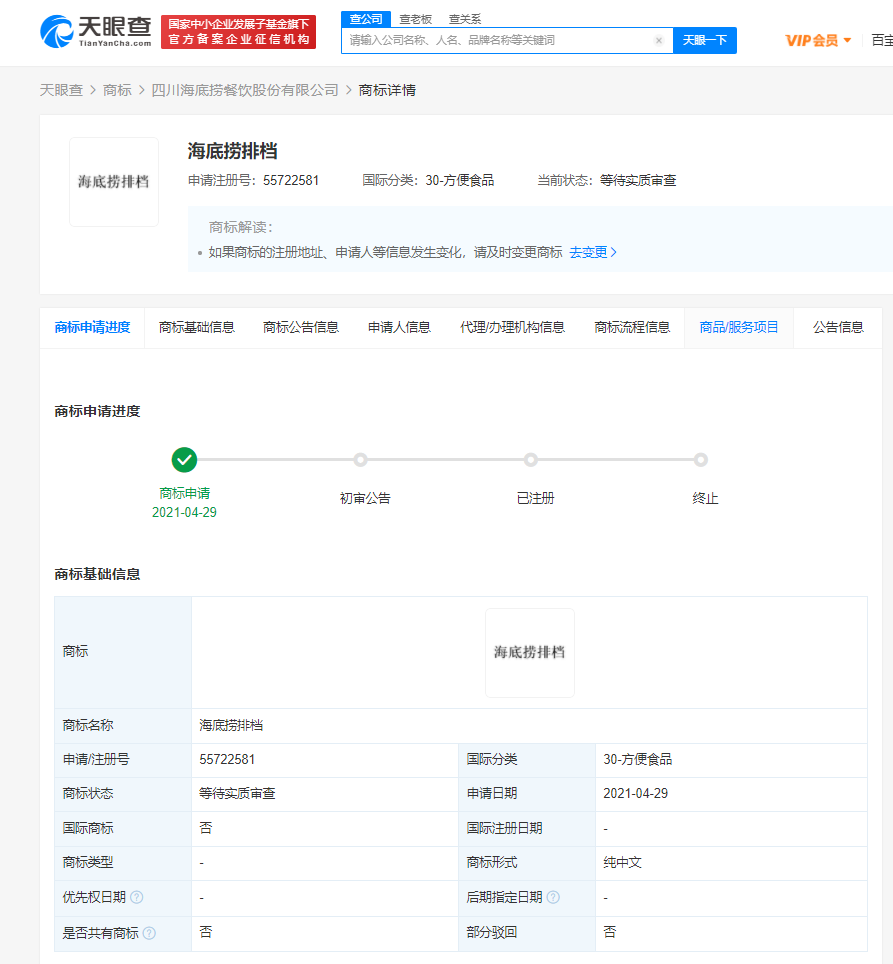Click the TianYanCha logo
This screenshot has height=964, width=893.
point(95,31)
